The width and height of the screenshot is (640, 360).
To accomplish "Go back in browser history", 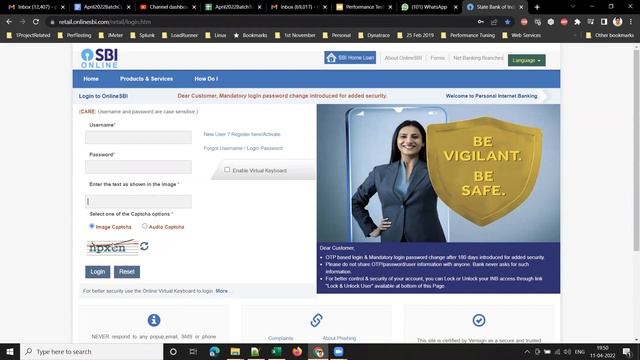I will (9, 22).
